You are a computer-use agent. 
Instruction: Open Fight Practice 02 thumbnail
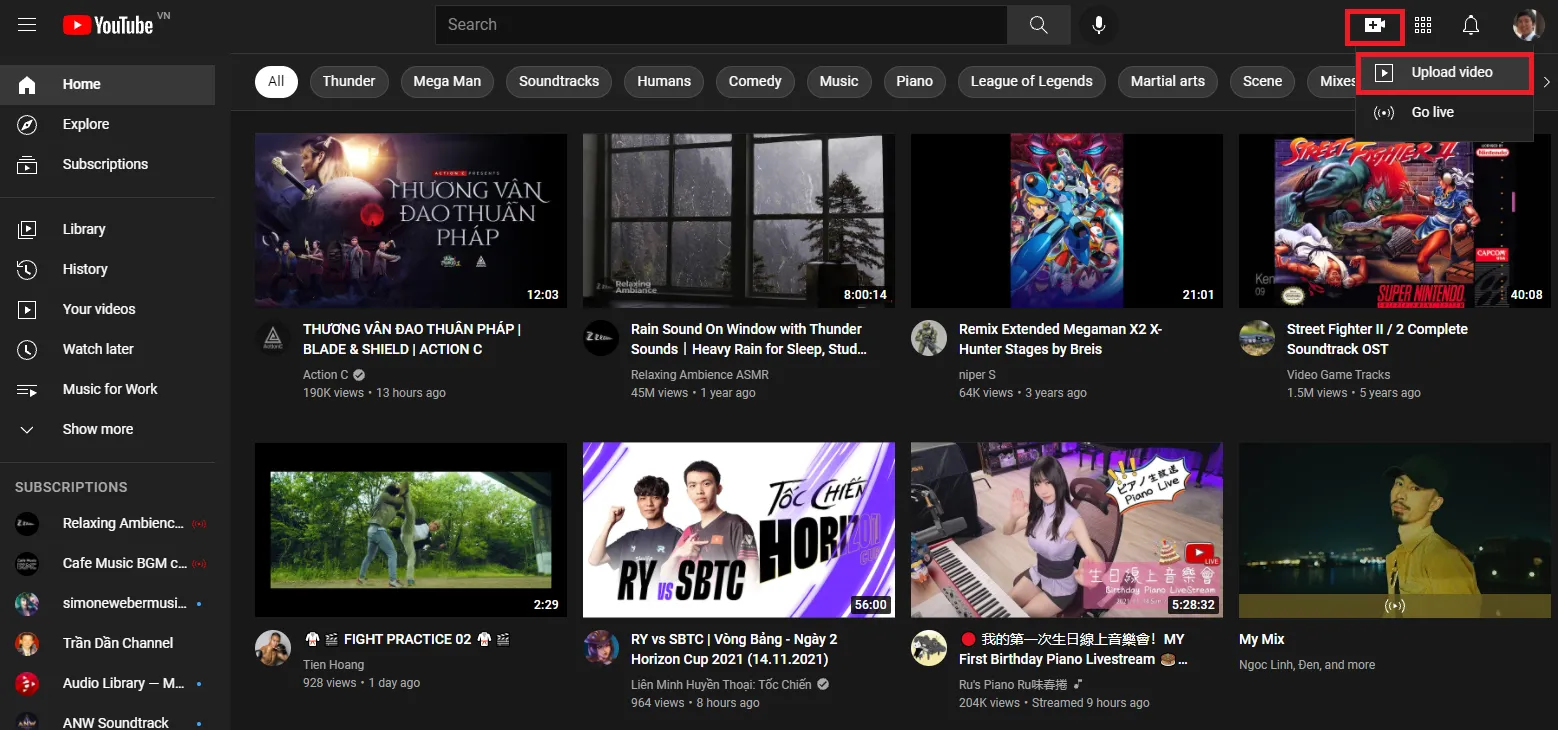point(411,530)
